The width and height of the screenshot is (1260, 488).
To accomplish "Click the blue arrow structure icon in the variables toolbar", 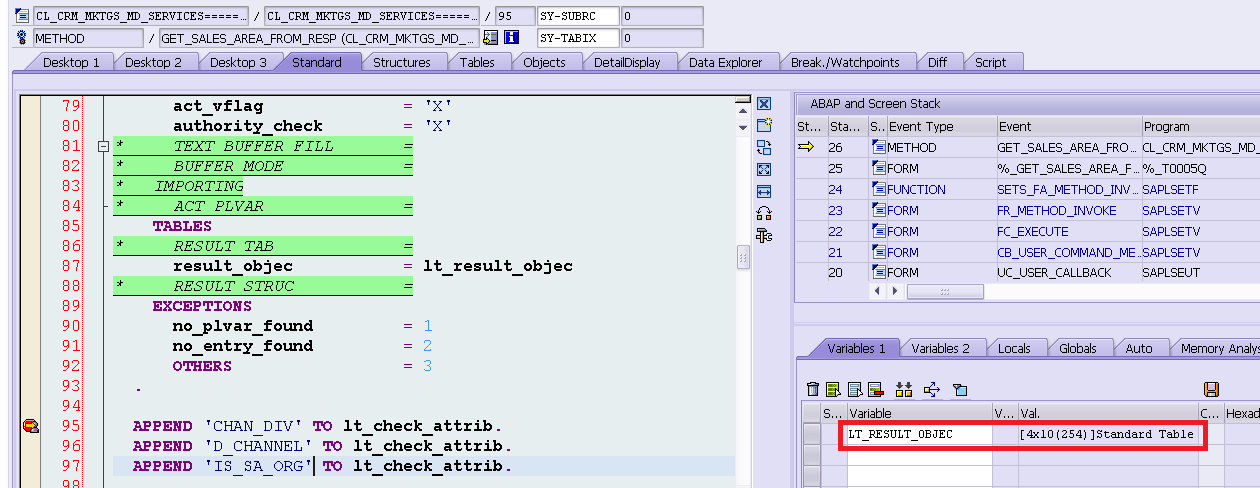I will (932, 389).
